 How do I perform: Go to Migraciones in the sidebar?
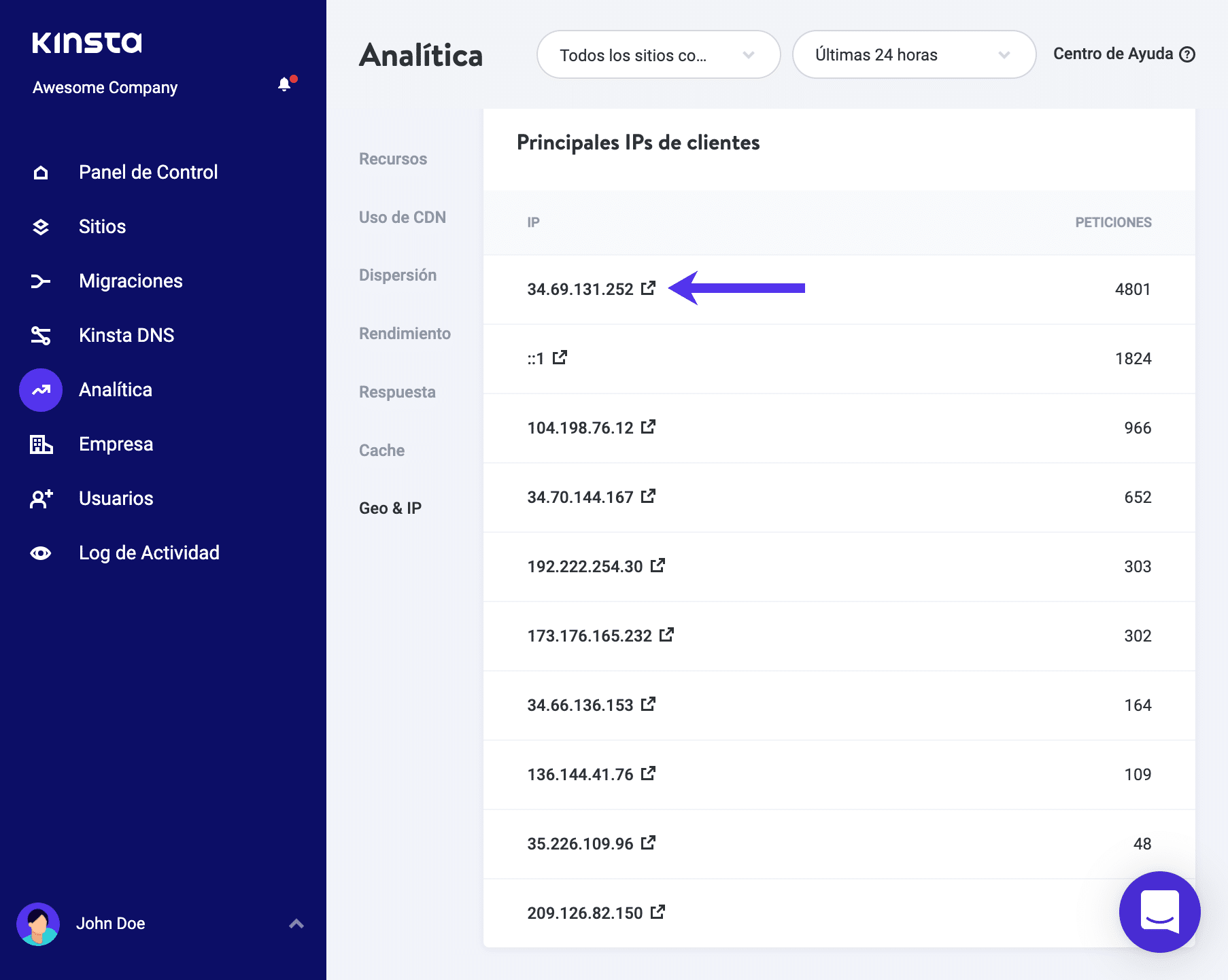[131, 281]
